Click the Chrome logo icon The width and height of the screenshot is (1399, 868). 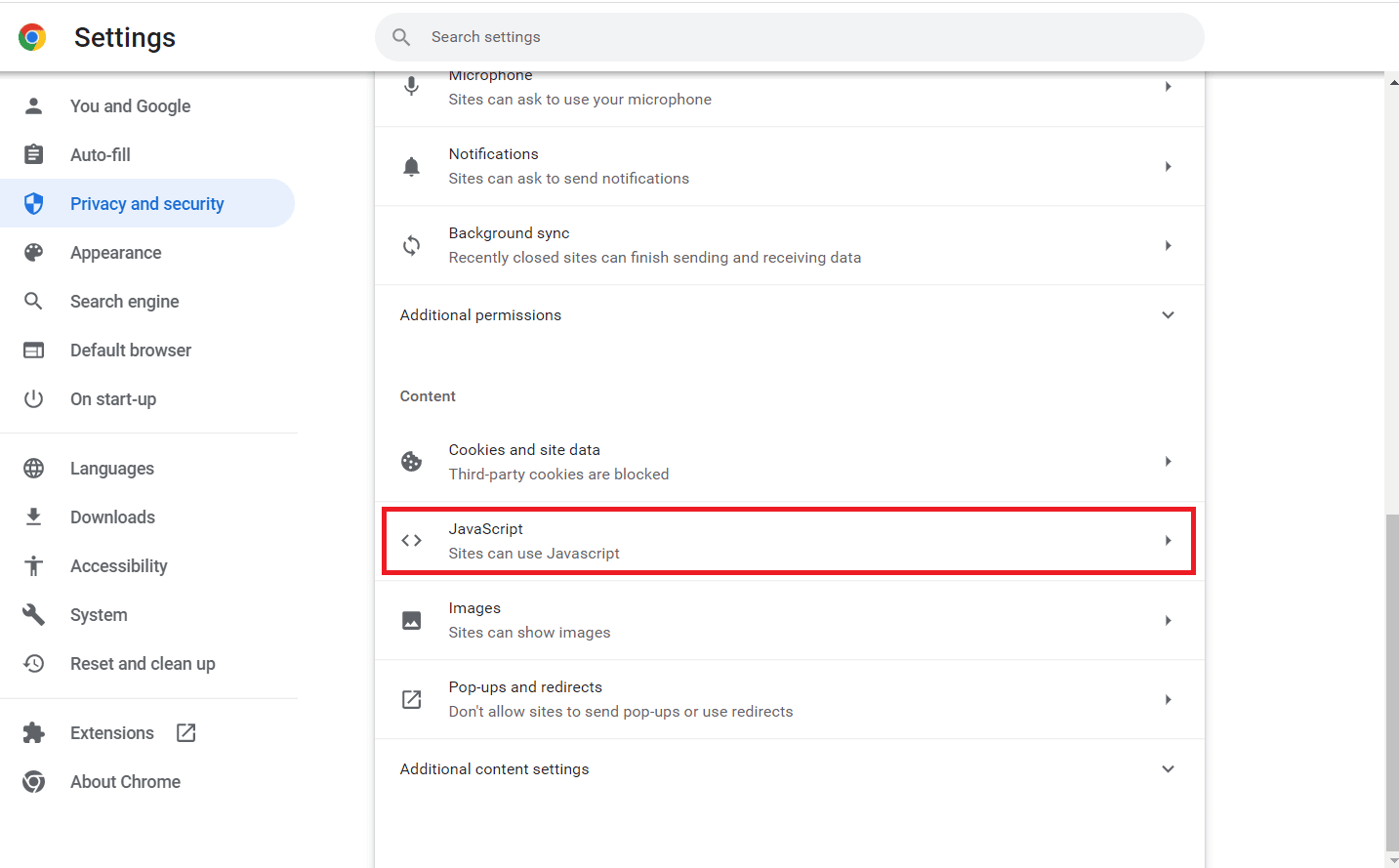(32, 37)
